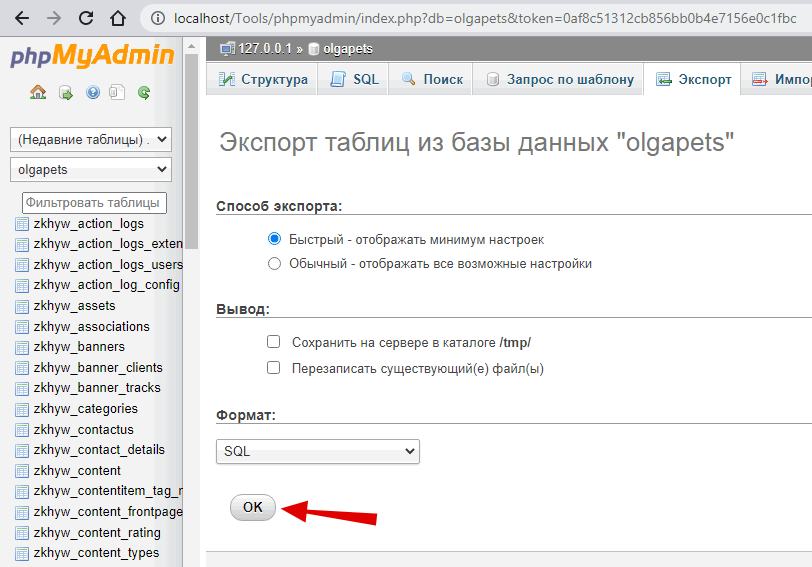Click the table icon beside zkhyw_action_log_config

[x=22, y=285]
